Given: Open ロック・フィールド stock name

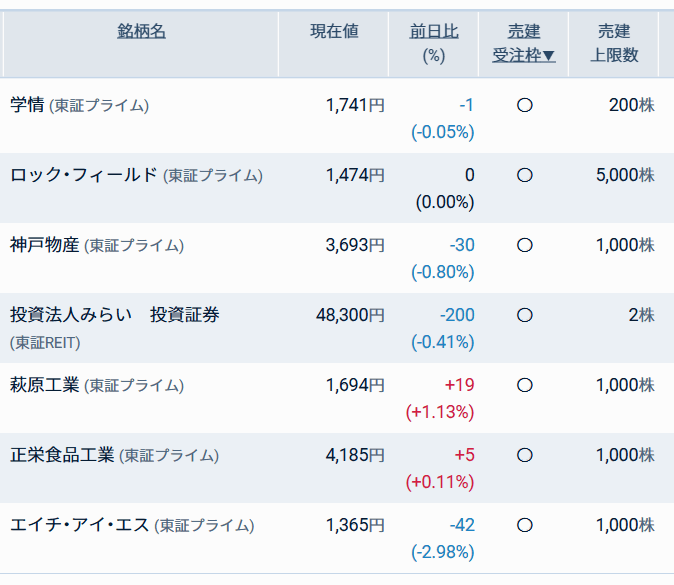Looking at the screenshot, I should (84, 175).
